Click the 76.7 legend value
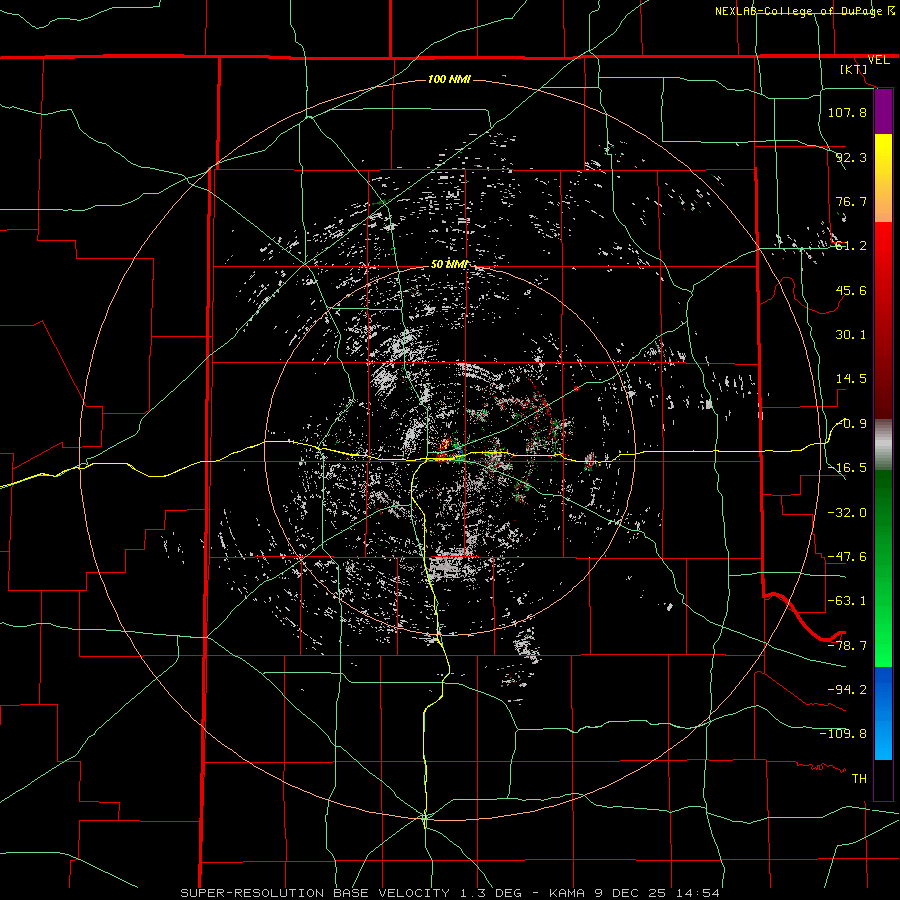 click(851, 201)
